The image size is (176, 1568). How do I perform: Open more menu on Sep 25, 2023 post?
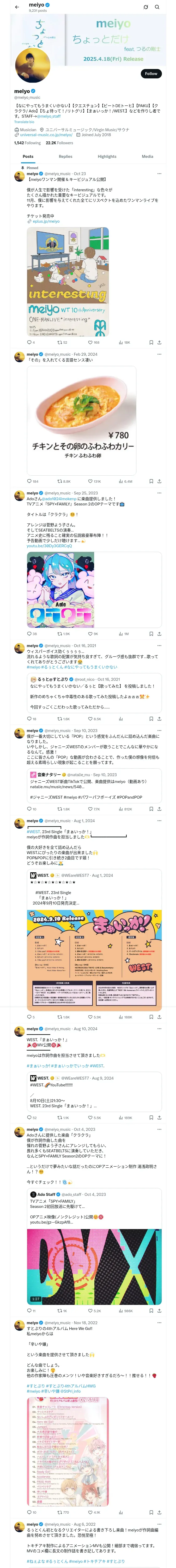(159, 493)
